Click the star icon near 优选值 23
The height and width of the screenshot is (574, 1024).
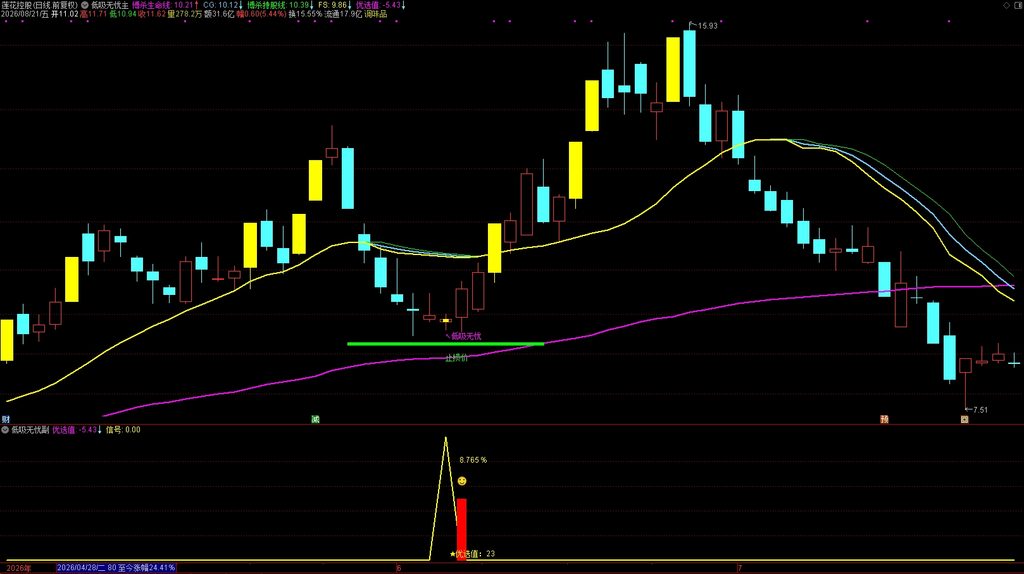click(453, 554)
